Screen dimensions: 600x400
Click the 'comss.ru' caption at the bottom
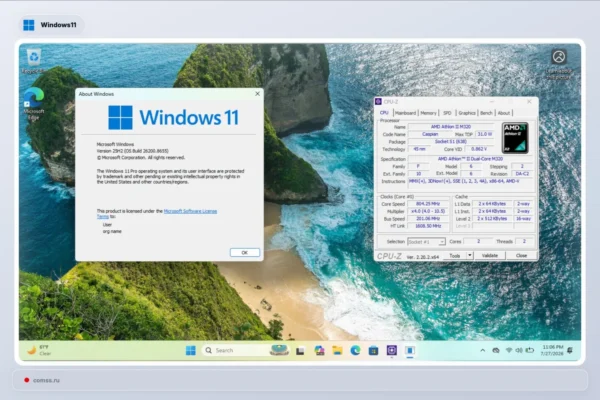tap(46, 380)
